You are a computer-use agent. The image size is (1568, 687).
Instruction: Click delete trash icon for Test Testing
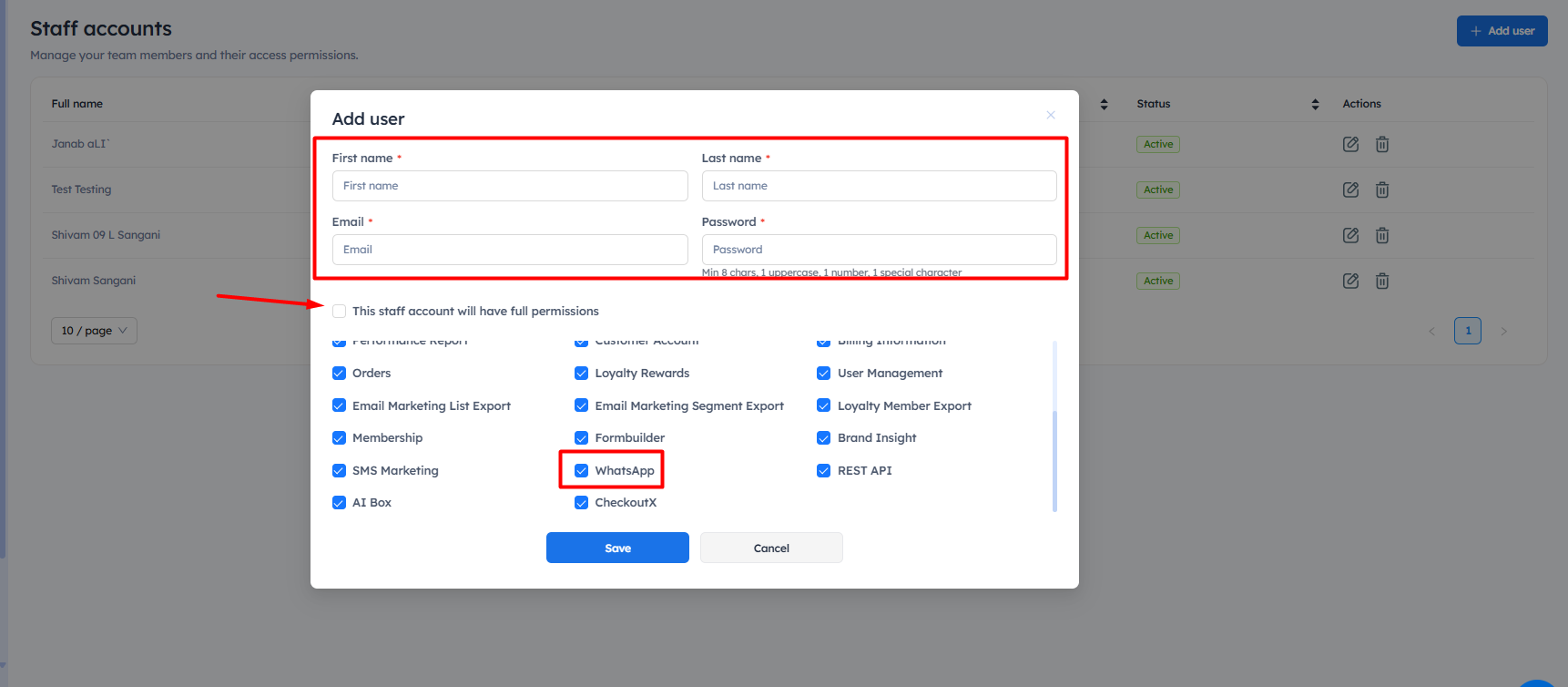pyautogui.click(x=1381, y=190)
